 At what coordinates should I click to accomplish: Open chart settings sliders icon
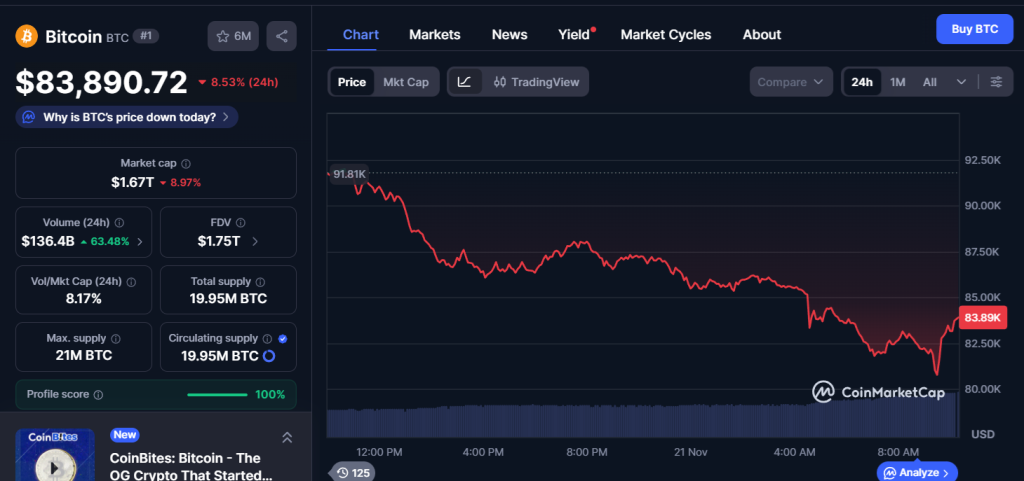996,82
